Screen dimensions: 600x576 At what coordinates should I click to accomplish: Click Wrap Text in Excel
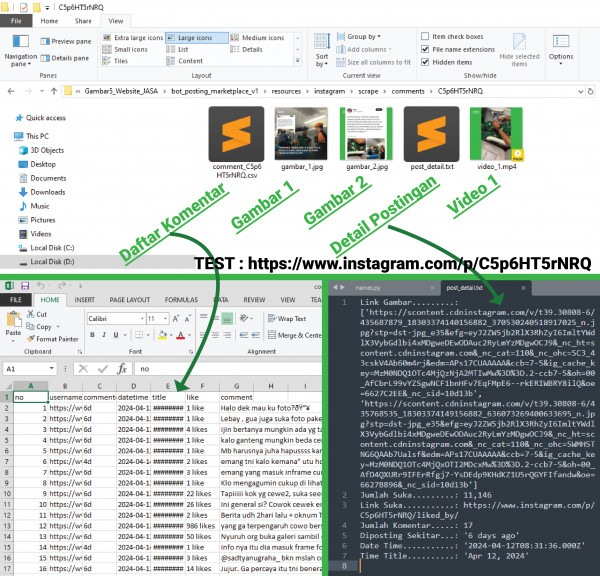click(x=287, y=318)
